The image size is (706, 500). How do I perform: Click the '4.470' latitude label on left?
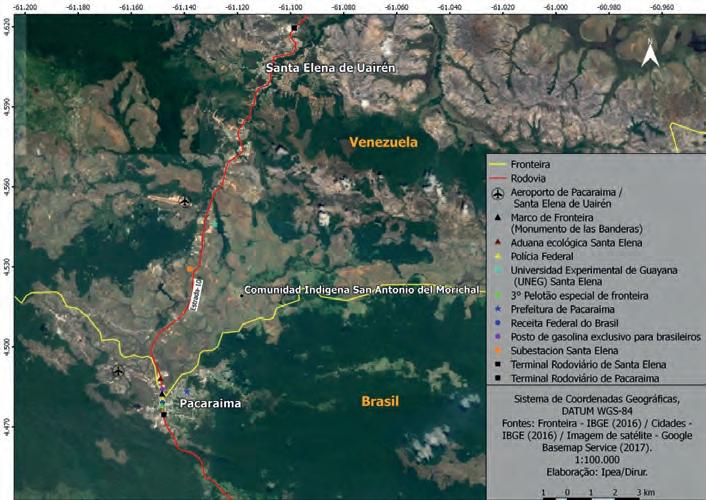[x=6, y=426]
